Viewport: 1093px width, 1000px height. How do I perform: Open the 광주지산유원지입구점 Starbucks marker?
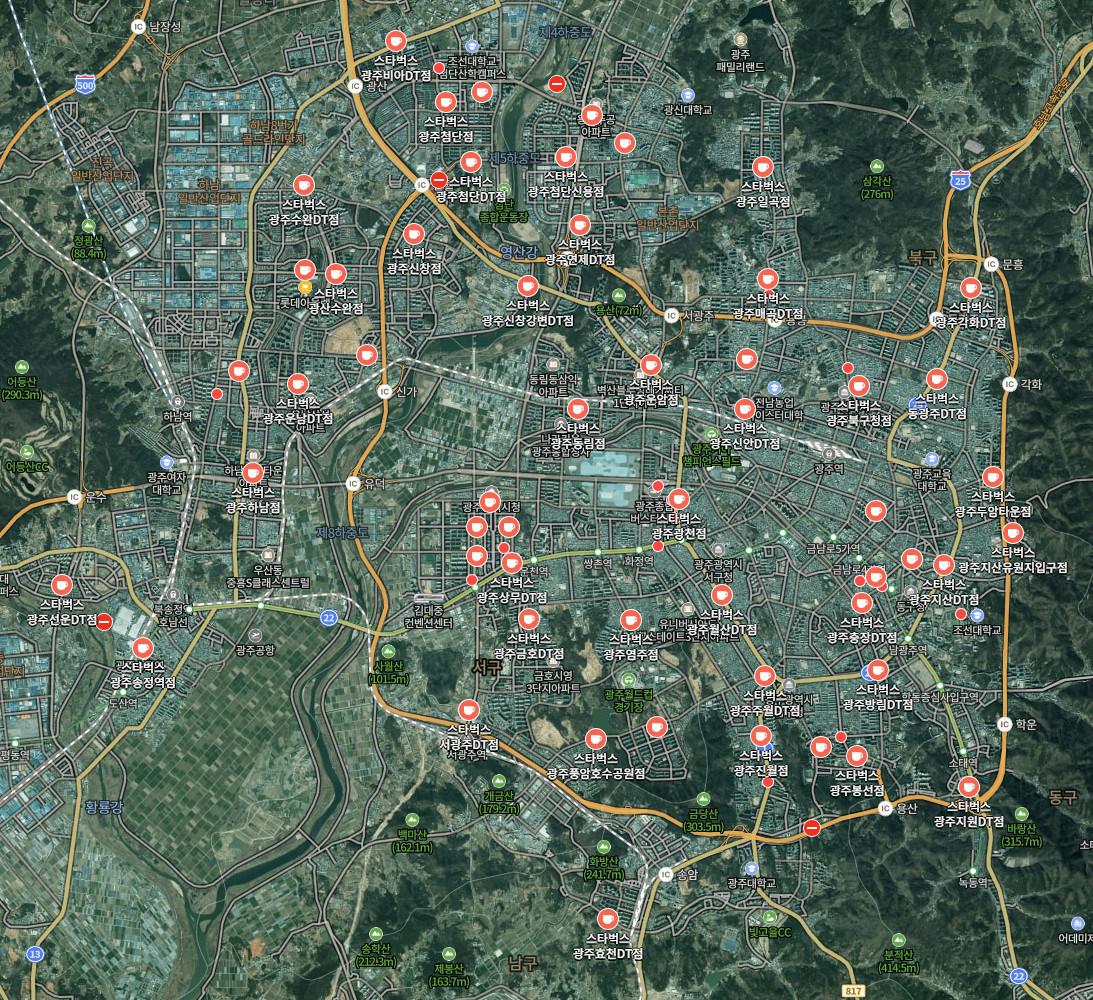click(x=1012, y=534)
